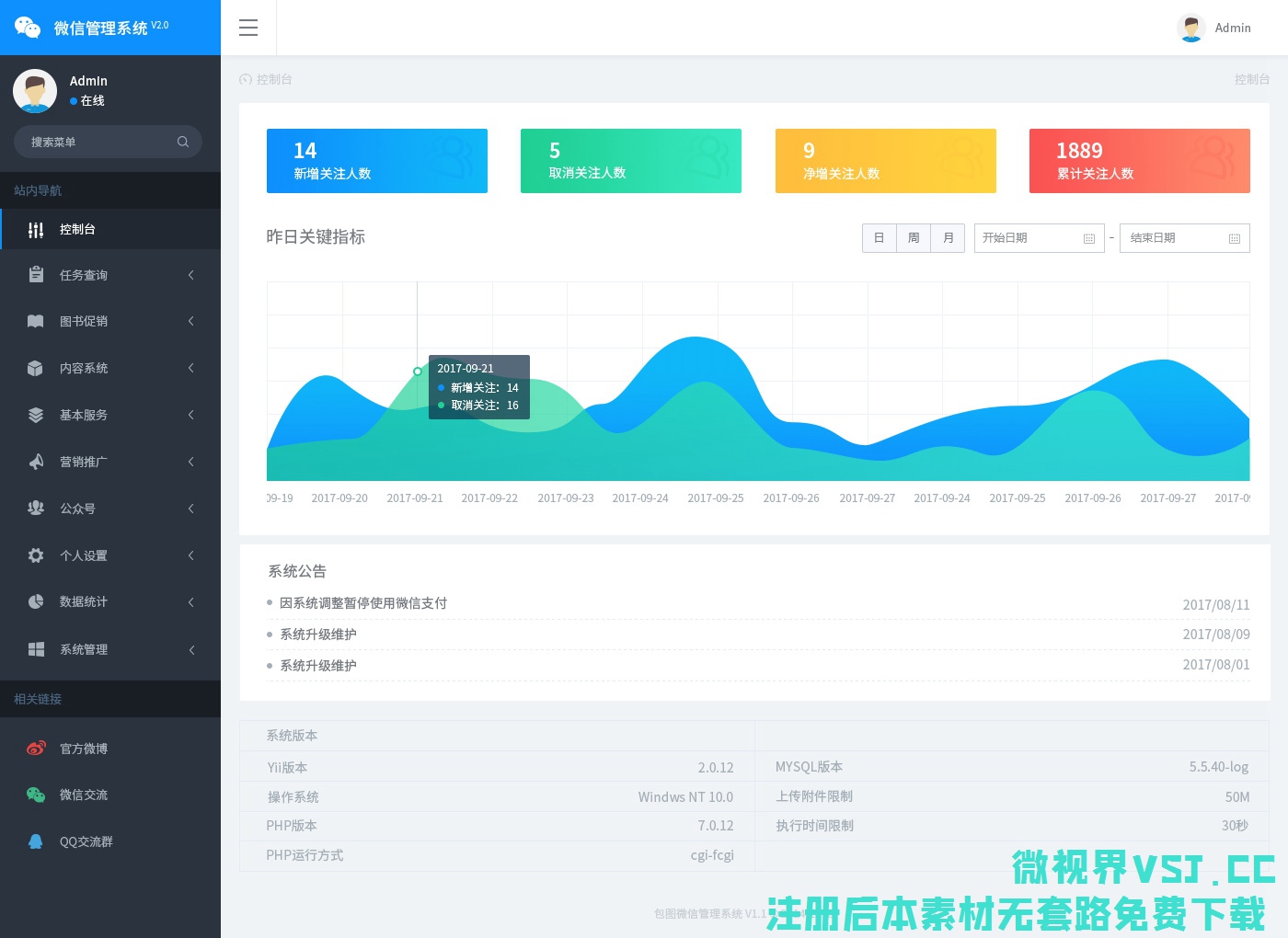Click the QQ交流群 penguin icon
This screenshot has width=1288, height=938.
pyautogui.click(x=36, y=841)
